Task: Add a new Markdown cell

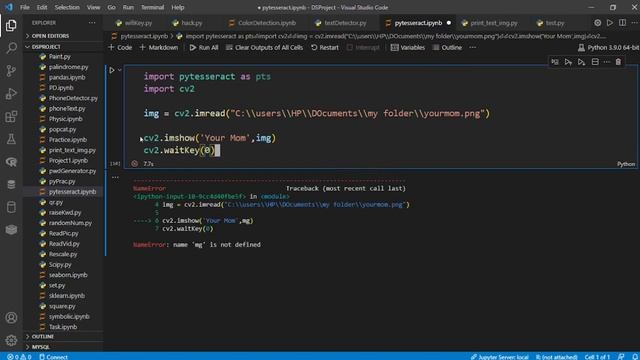Action: [159, 47]
